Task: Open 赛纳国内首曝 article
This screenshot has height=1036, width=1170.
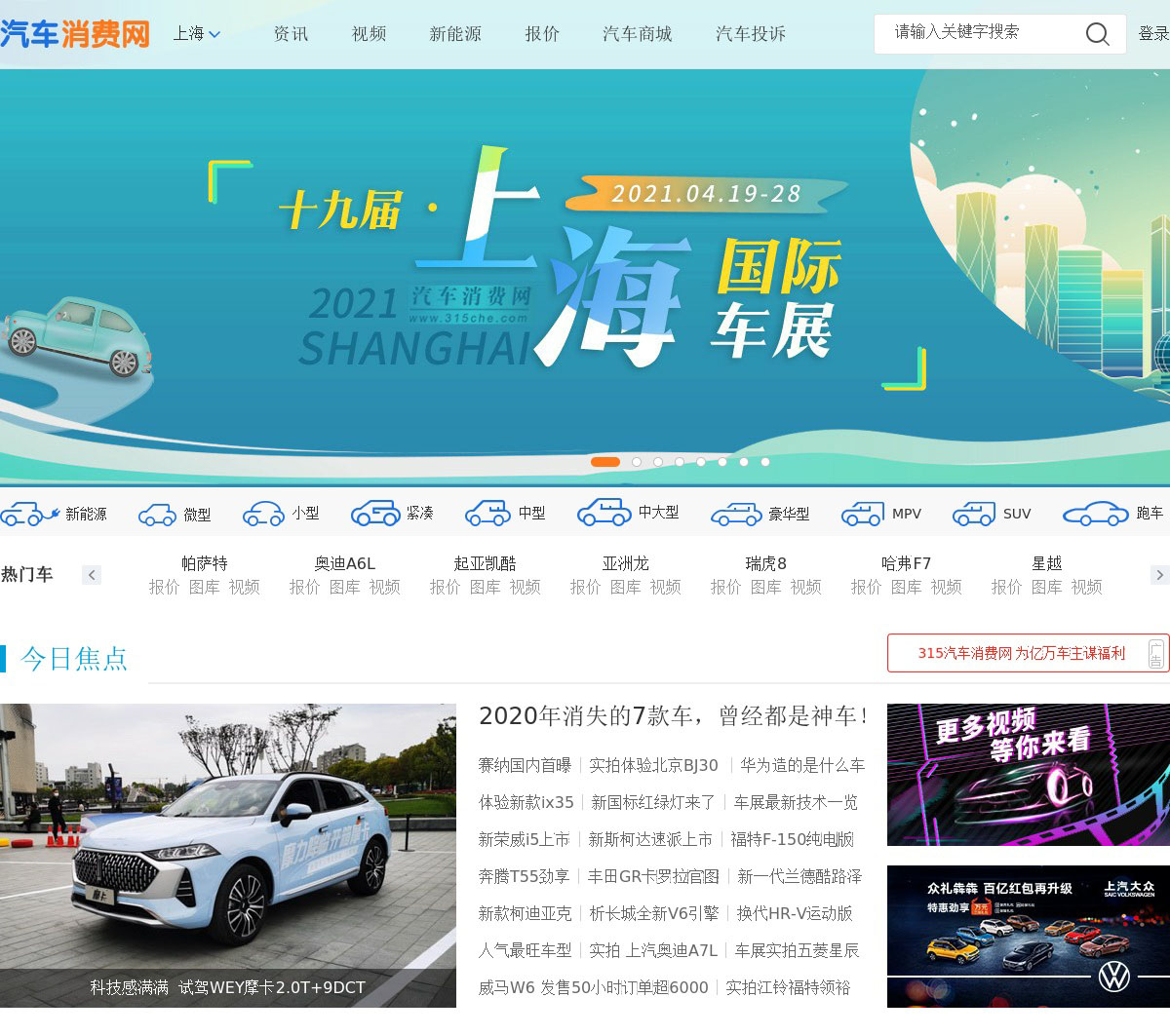Action: (x=525, y=765)
